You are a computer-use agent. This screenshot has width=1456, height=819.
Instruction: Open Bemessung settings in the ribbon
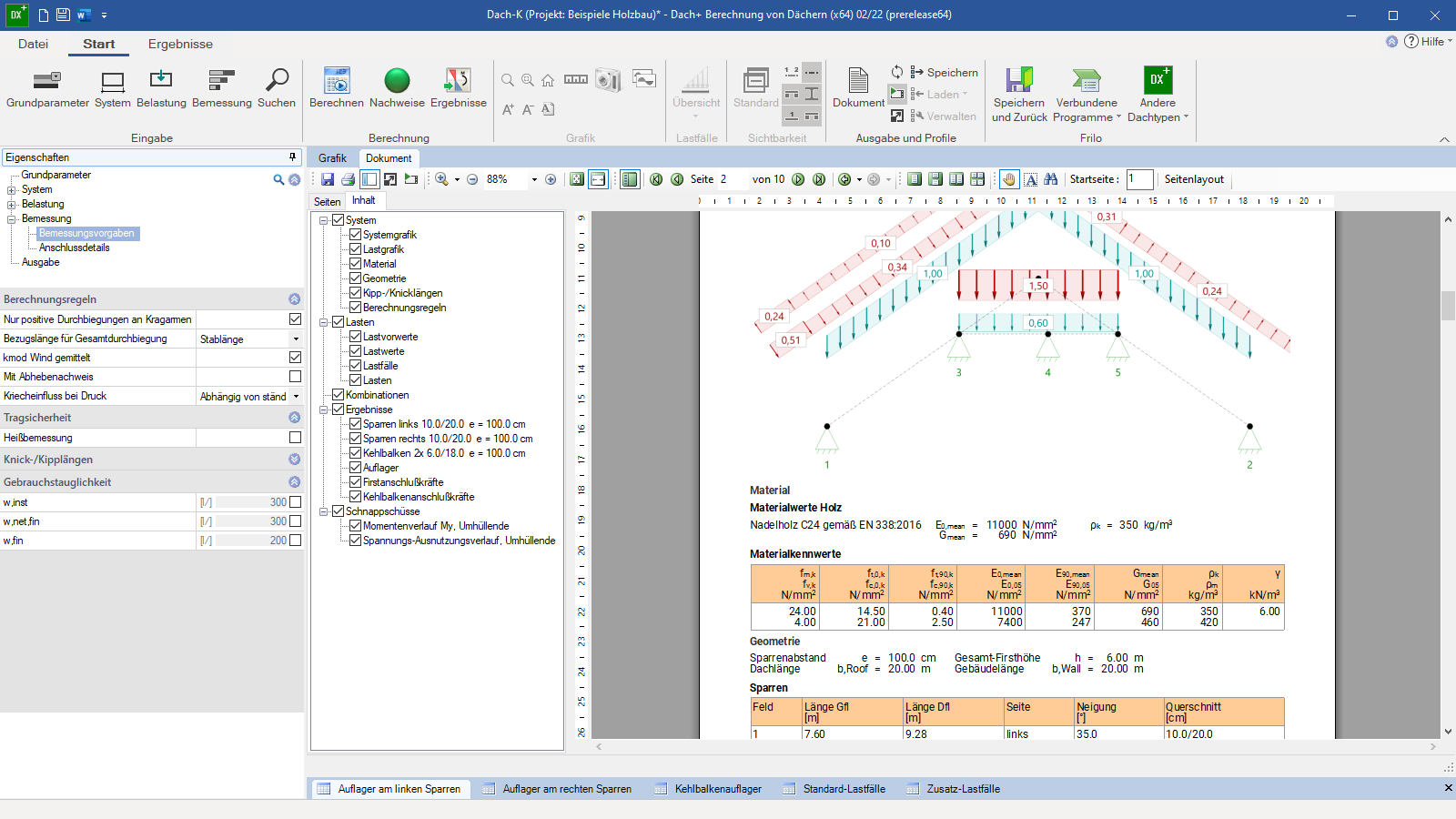[222, 88]
